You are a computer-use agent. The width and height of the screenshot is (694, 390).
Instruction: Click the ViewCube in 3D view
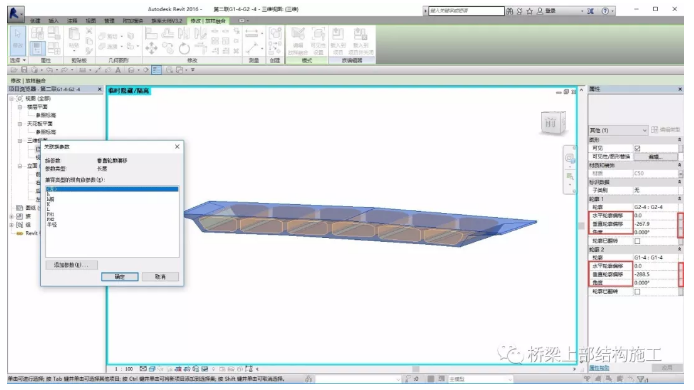pos(553,122)
